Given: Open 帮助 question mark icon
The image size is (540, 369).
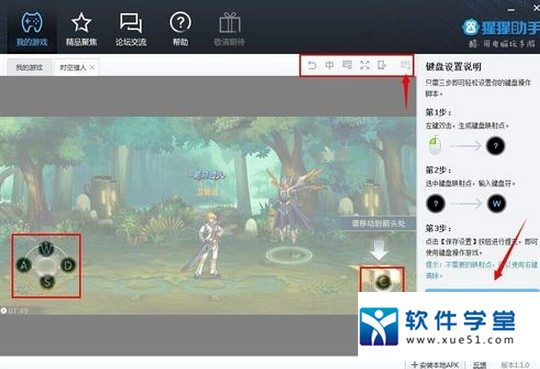Looking at the screenshot, I should pyautogui.click(x=180, y=29).
